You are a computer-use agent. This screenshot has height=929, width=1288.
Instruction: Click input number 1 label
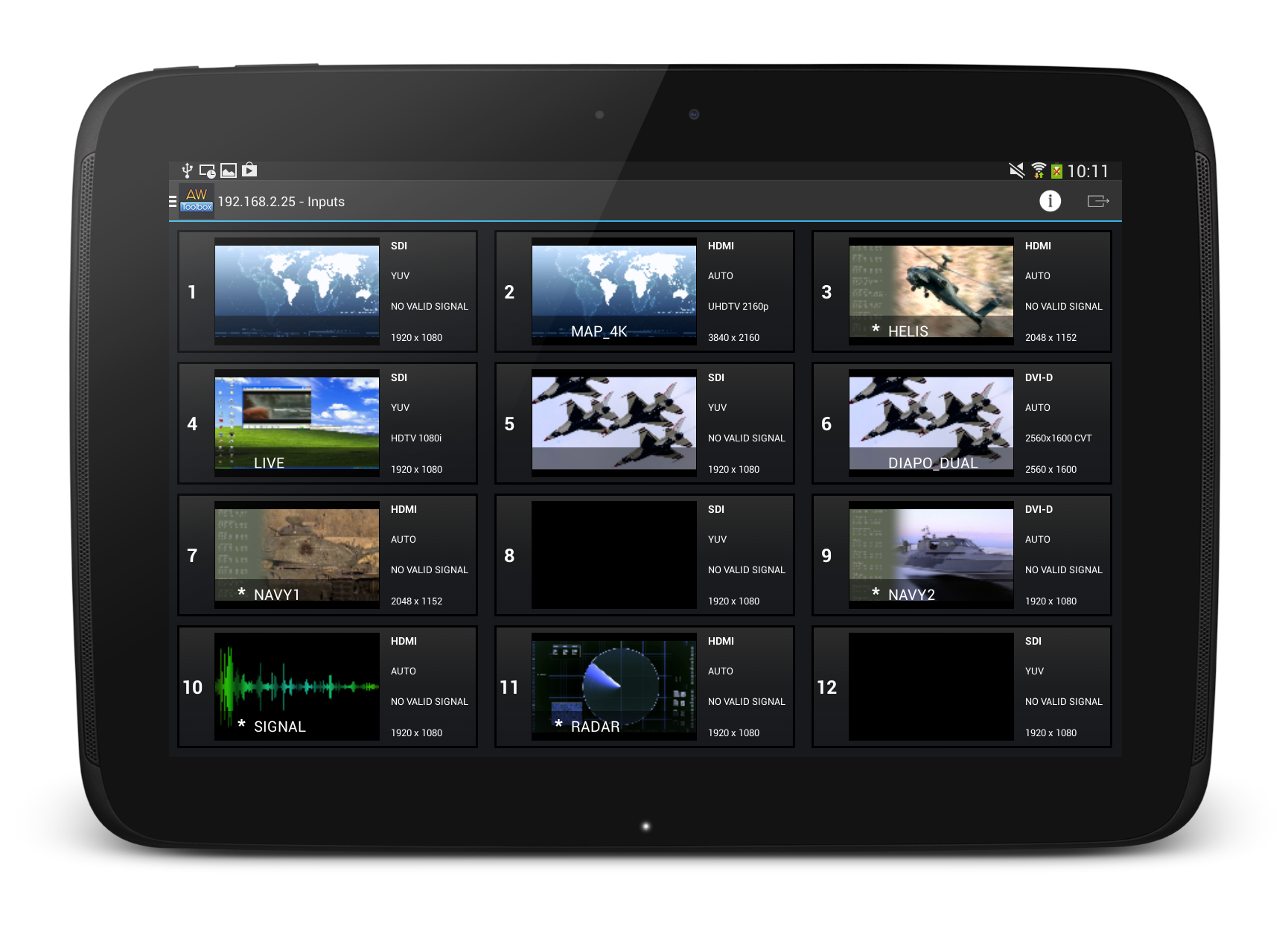pos(192,292)
